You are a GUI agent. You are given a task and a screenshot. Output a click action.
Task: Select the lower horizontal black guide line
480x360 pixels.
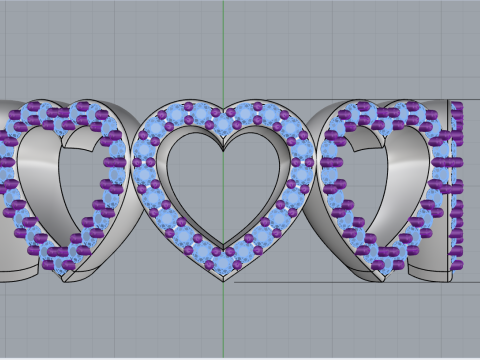tap(357, 283)
